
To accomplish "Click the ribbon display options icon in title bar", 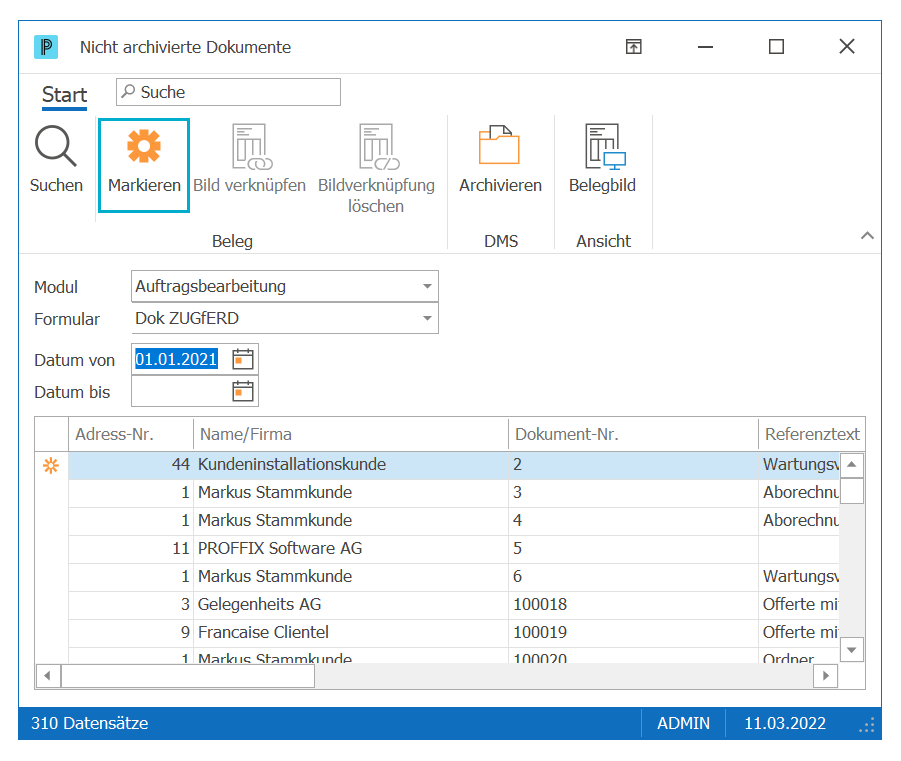I will [633, 47].
